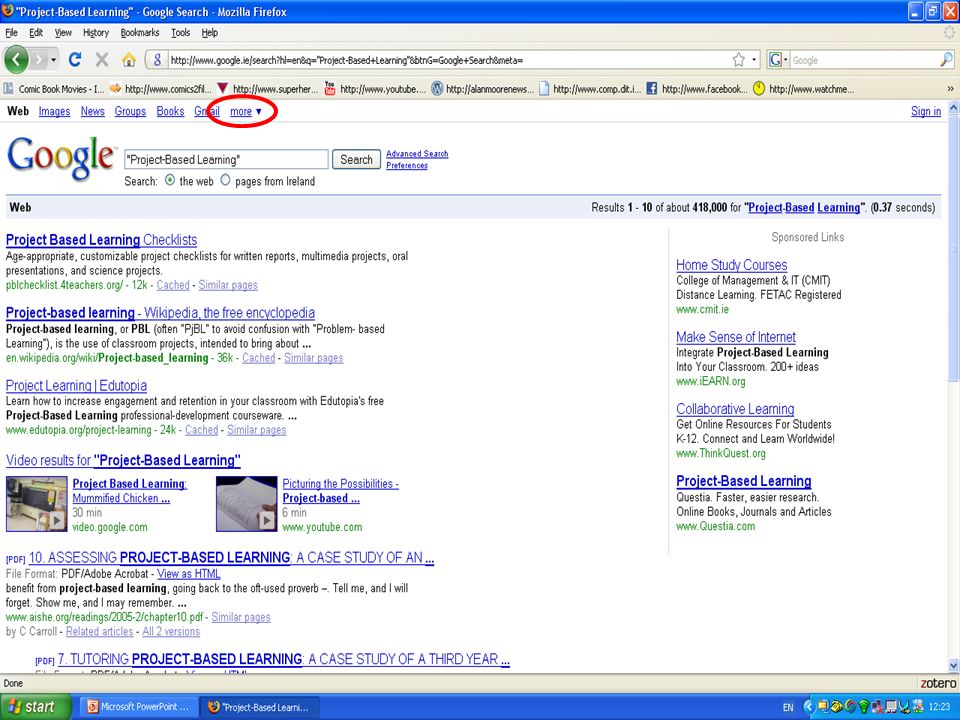960x720 pixels.
Task: Open the superhero bookmark with red triangle icon
Action: (x=268, y=89)
